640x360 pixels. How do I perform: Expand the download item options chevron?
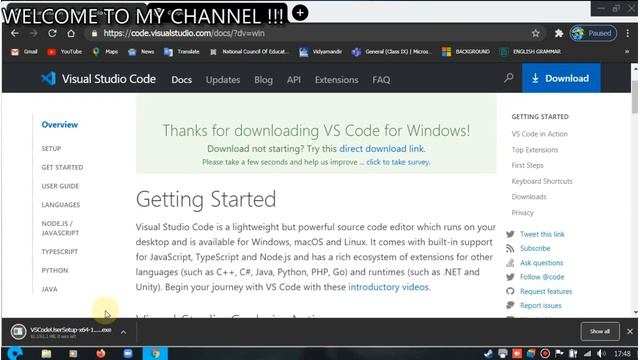pos(123,332)
